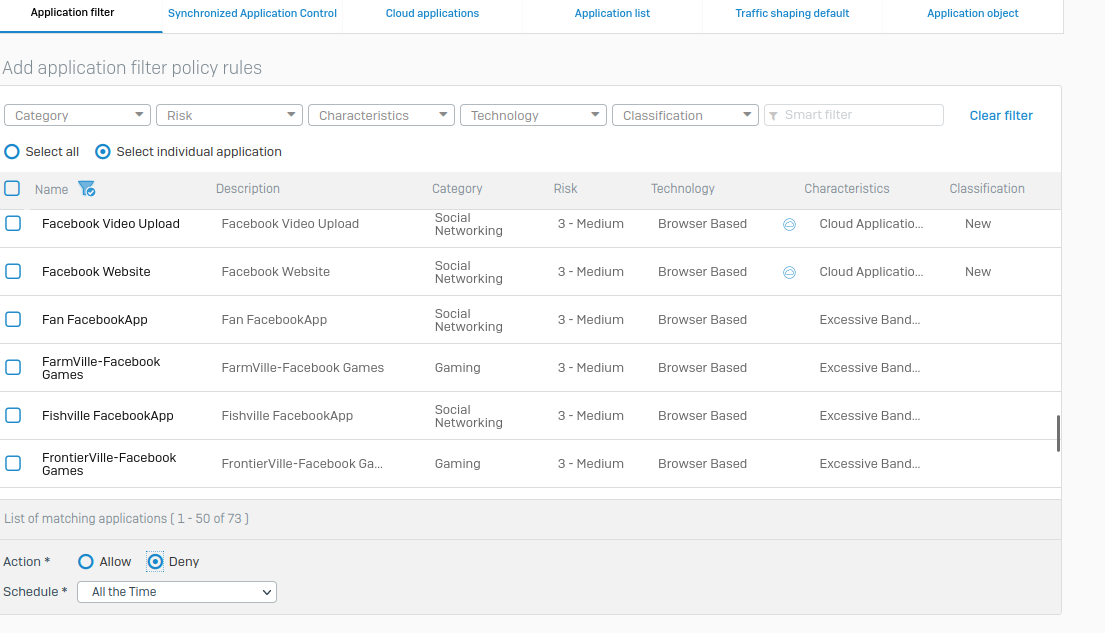Click the Description column header
The width and height of the screenshot is (1105, 633).
247,189
